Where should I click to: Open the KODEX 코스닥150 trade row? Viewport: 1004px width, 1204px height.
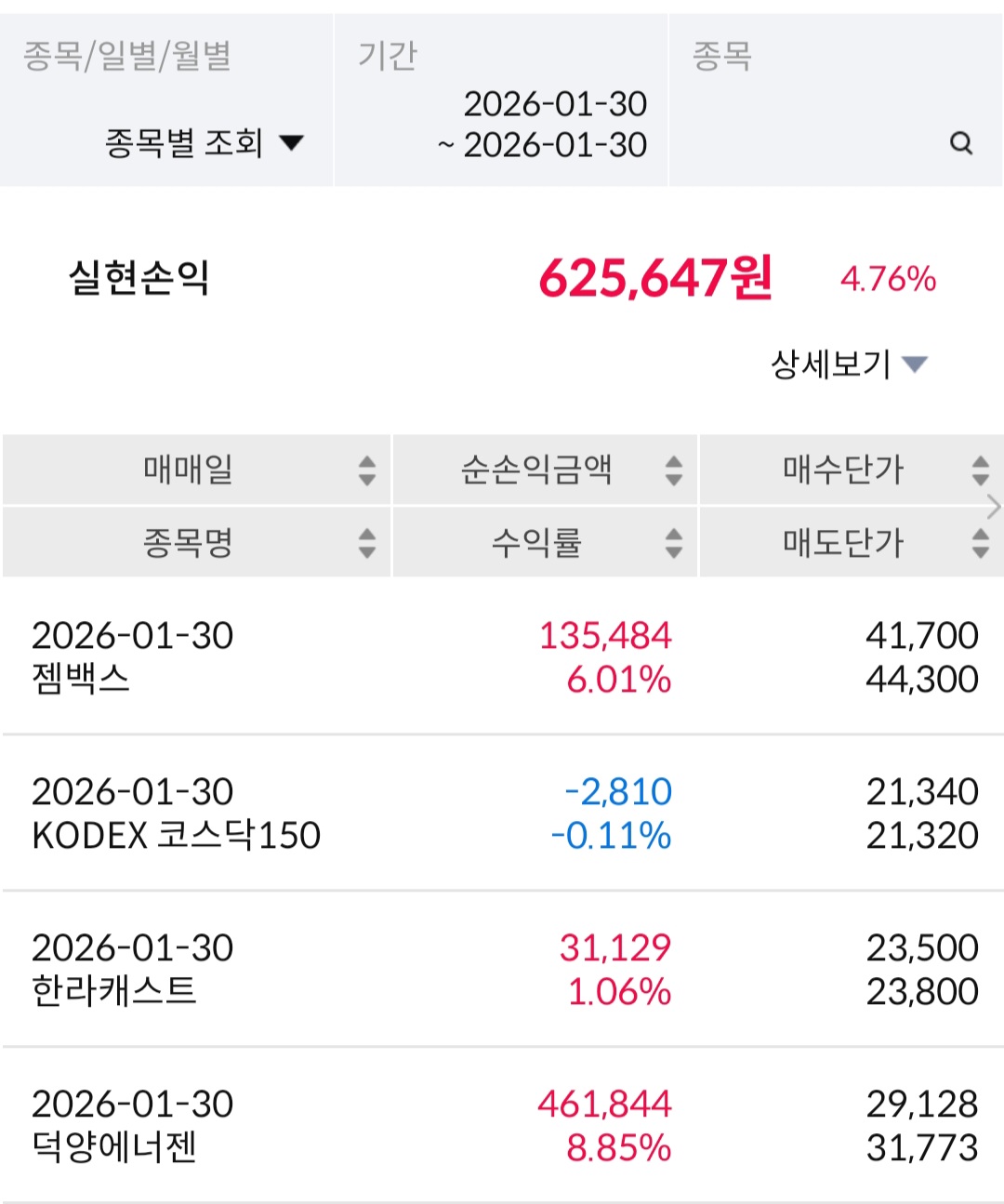tap(502, 814)
